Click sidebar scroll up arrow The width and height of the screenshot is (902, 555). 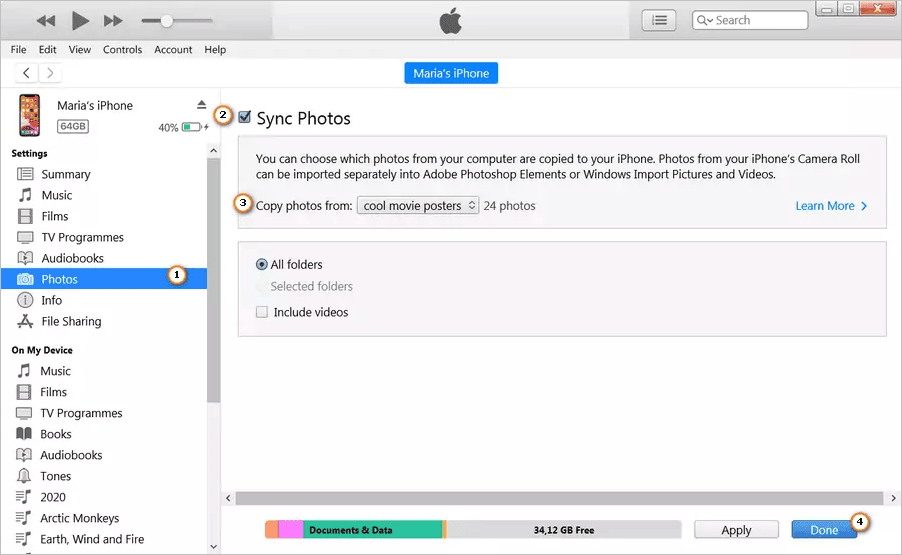tap(213, 151)
